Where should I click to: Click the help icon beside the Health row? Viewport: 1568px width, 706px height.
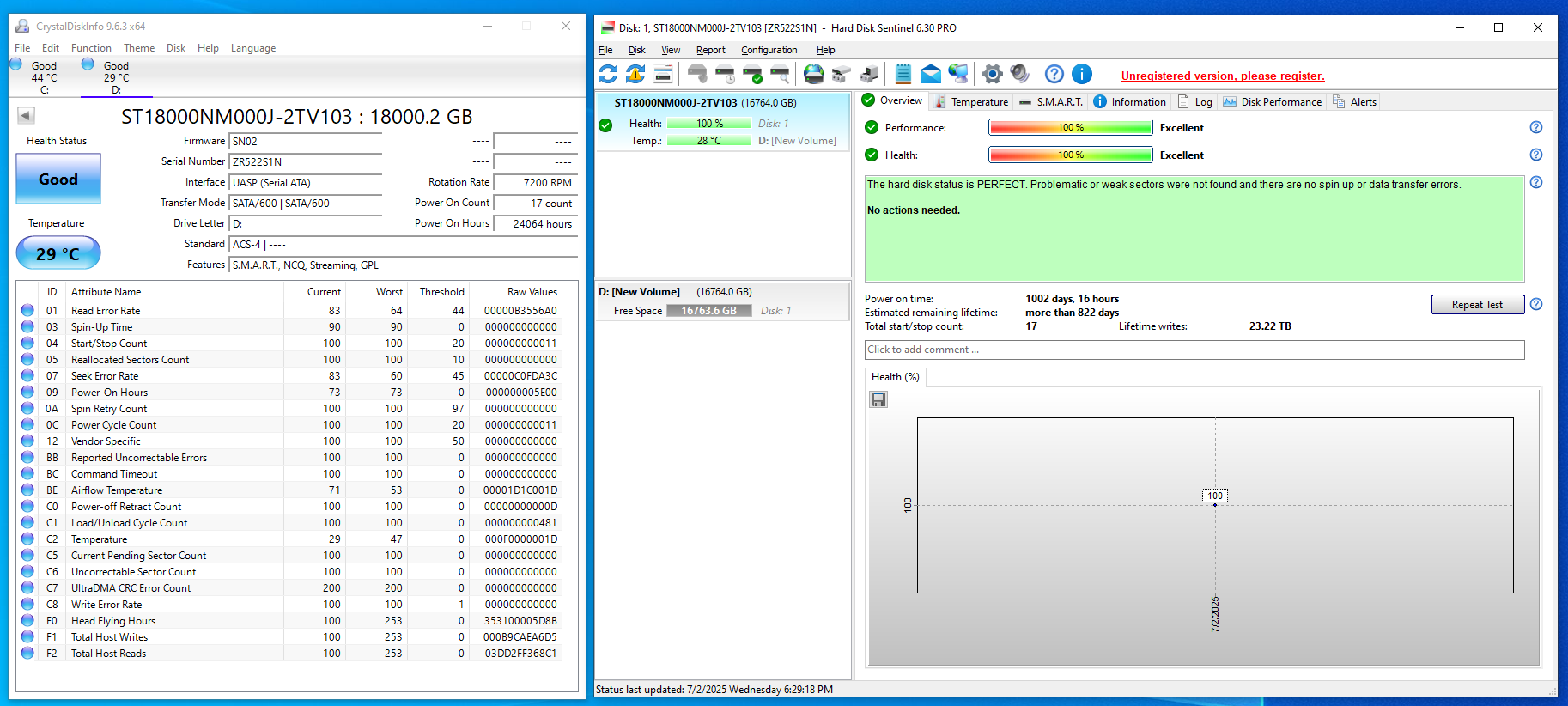(1536, 155)
